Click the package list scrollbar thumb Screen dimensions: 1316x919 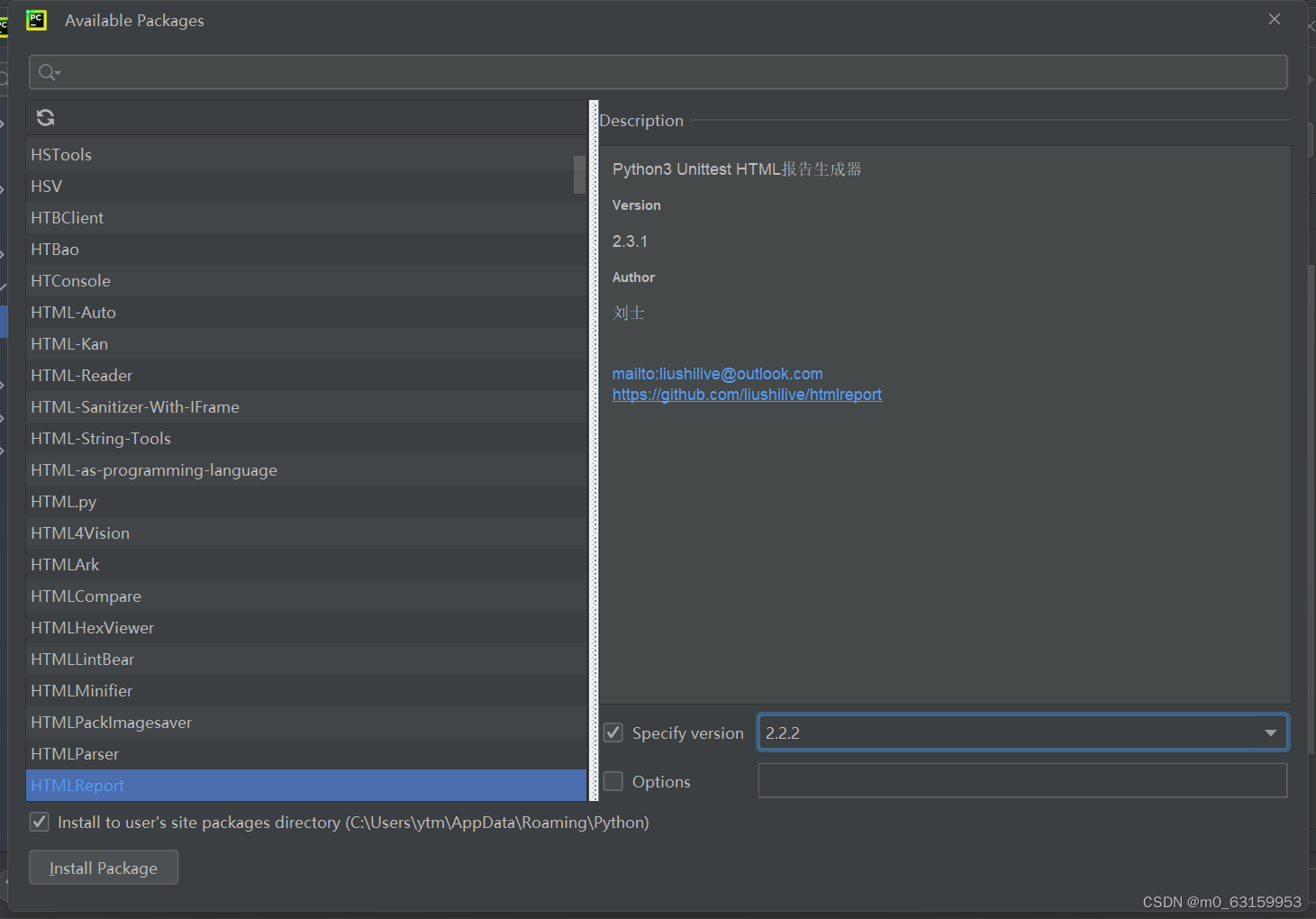click(x=579, y=175)
